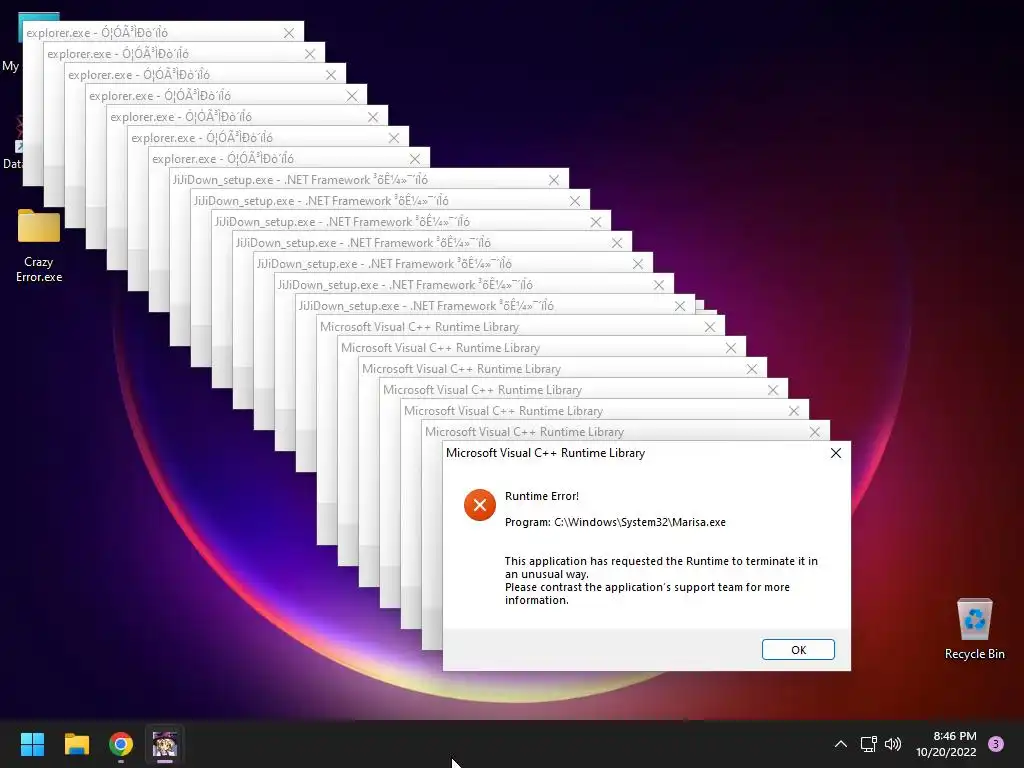The image size is (1024, 768).
Task: Click the red error icon in the front dialog
Action: (x=480, y=505)
